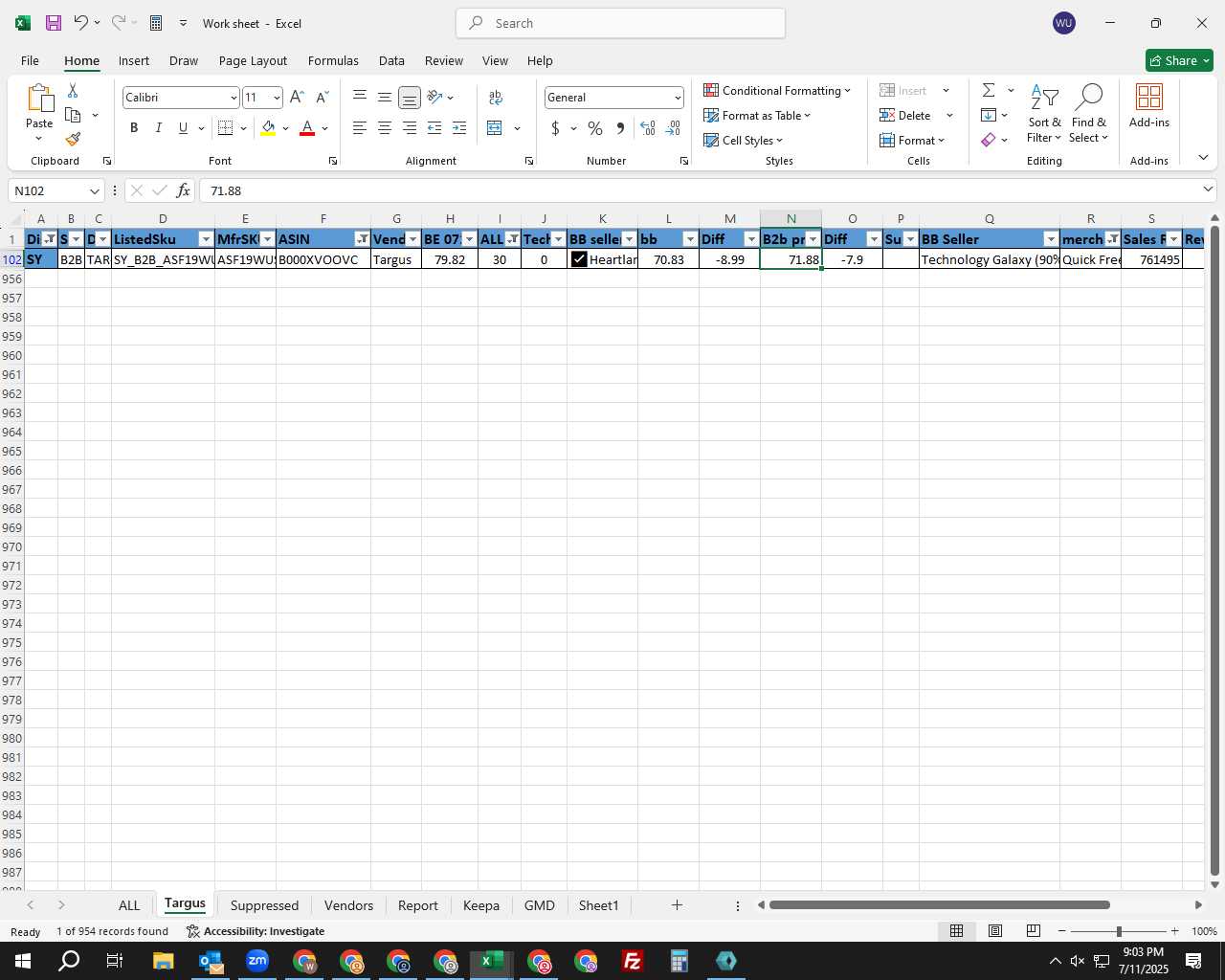Toggle Top Align button

point(360,97)
